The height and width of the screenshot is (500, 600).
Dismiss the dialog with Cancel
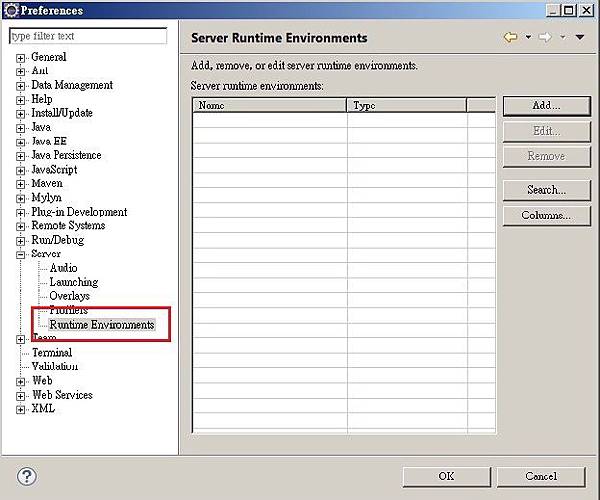[541, 477]
